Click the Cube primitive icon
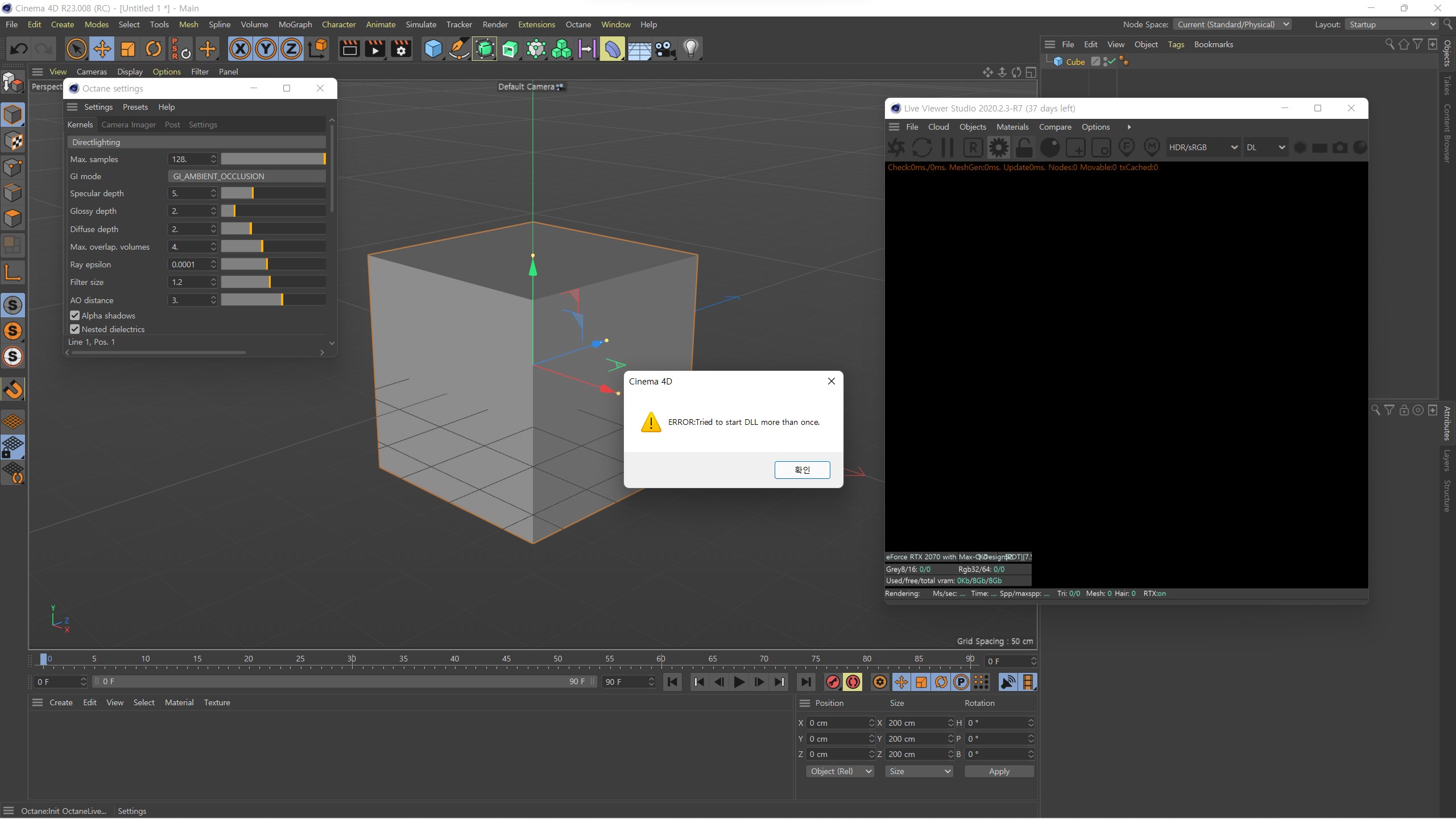 click(x=433, y=49)
